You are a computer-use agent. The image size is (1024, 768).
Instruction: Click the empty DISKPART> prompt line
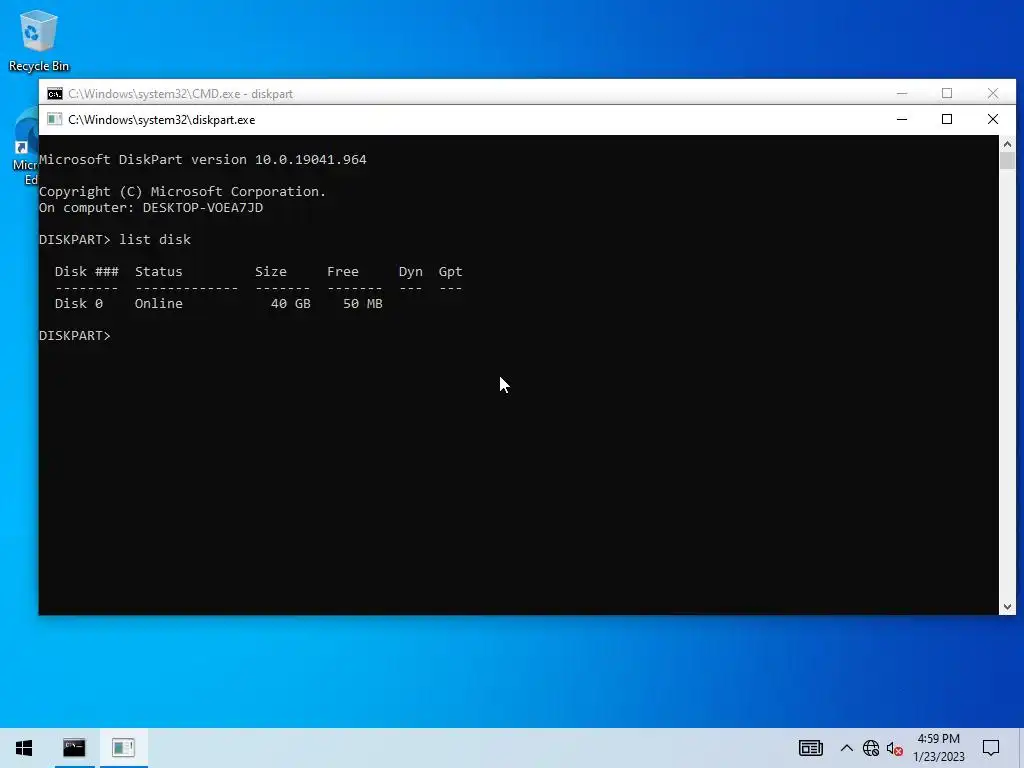click(75, 336)
